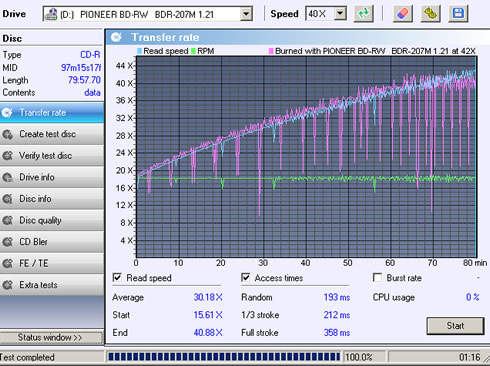The image size is (490, 366).
Task: Click the Average speed value 30.18X
Action: pyautogui.click(x=208, y=297)
